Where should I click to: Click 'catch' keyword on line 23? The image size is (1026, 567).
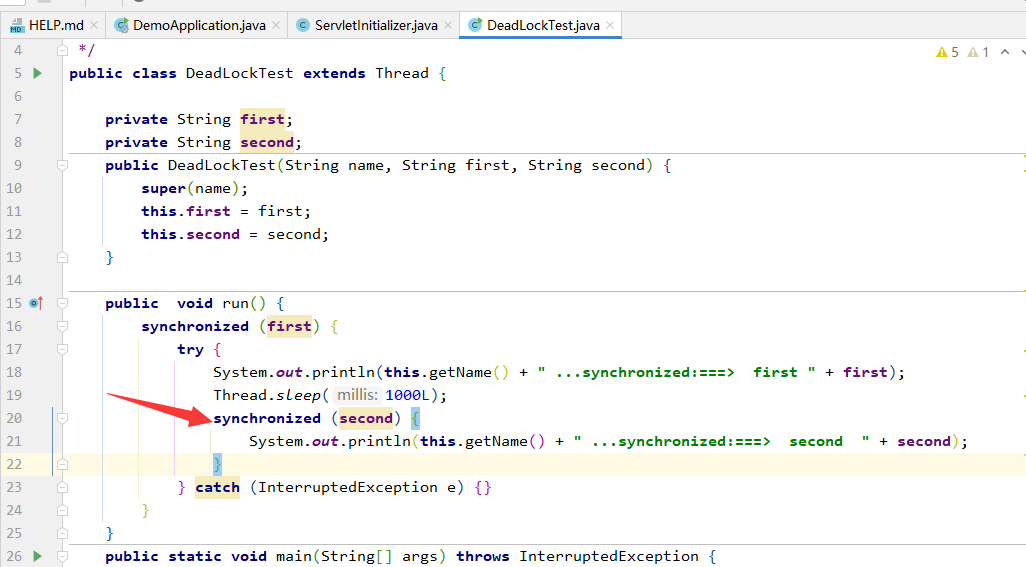[x=217, y=487]
